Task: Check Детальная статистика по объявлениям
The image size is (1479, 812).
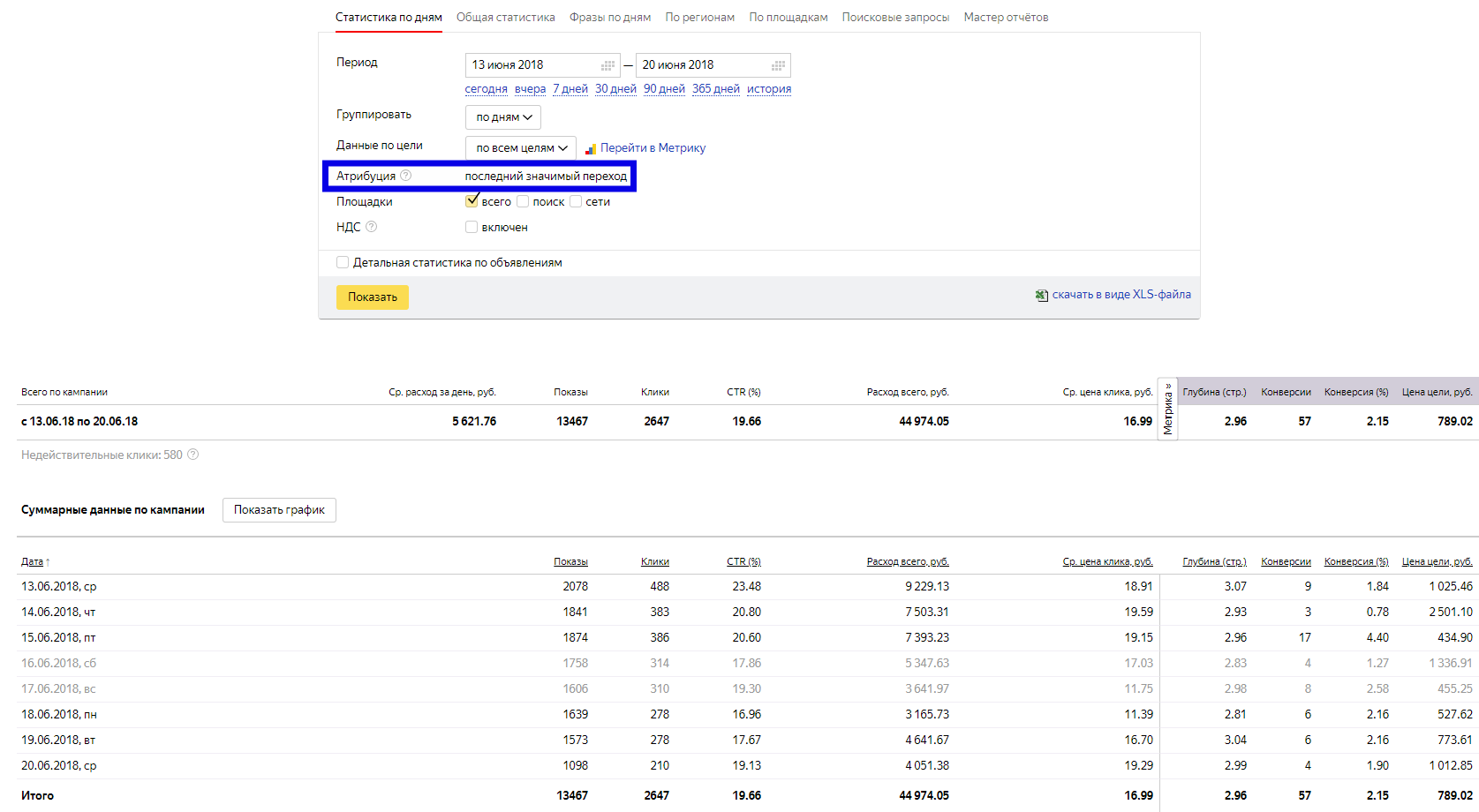Action: point(343,262)
